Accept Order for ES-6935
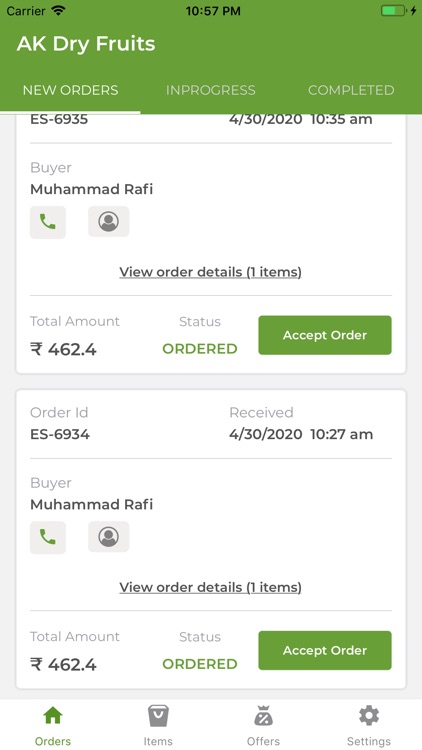The height and width of the screenshot is (750, 422). 325,335
